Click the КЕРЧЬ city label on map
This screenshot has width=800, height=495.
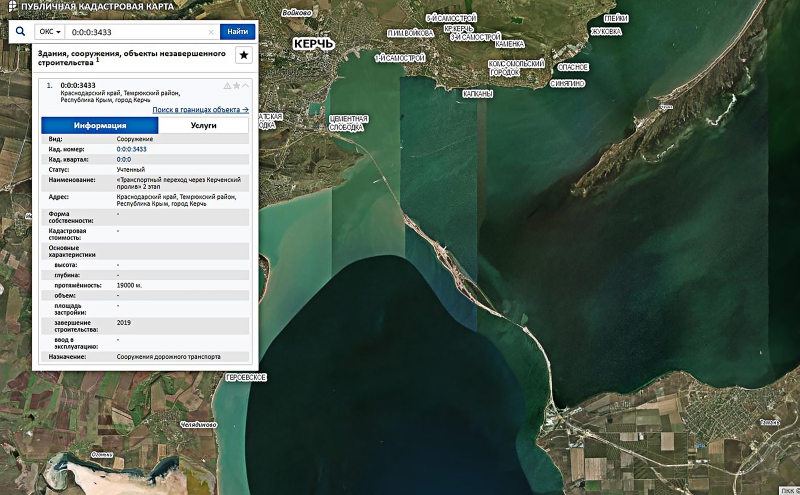click(313, 44)
